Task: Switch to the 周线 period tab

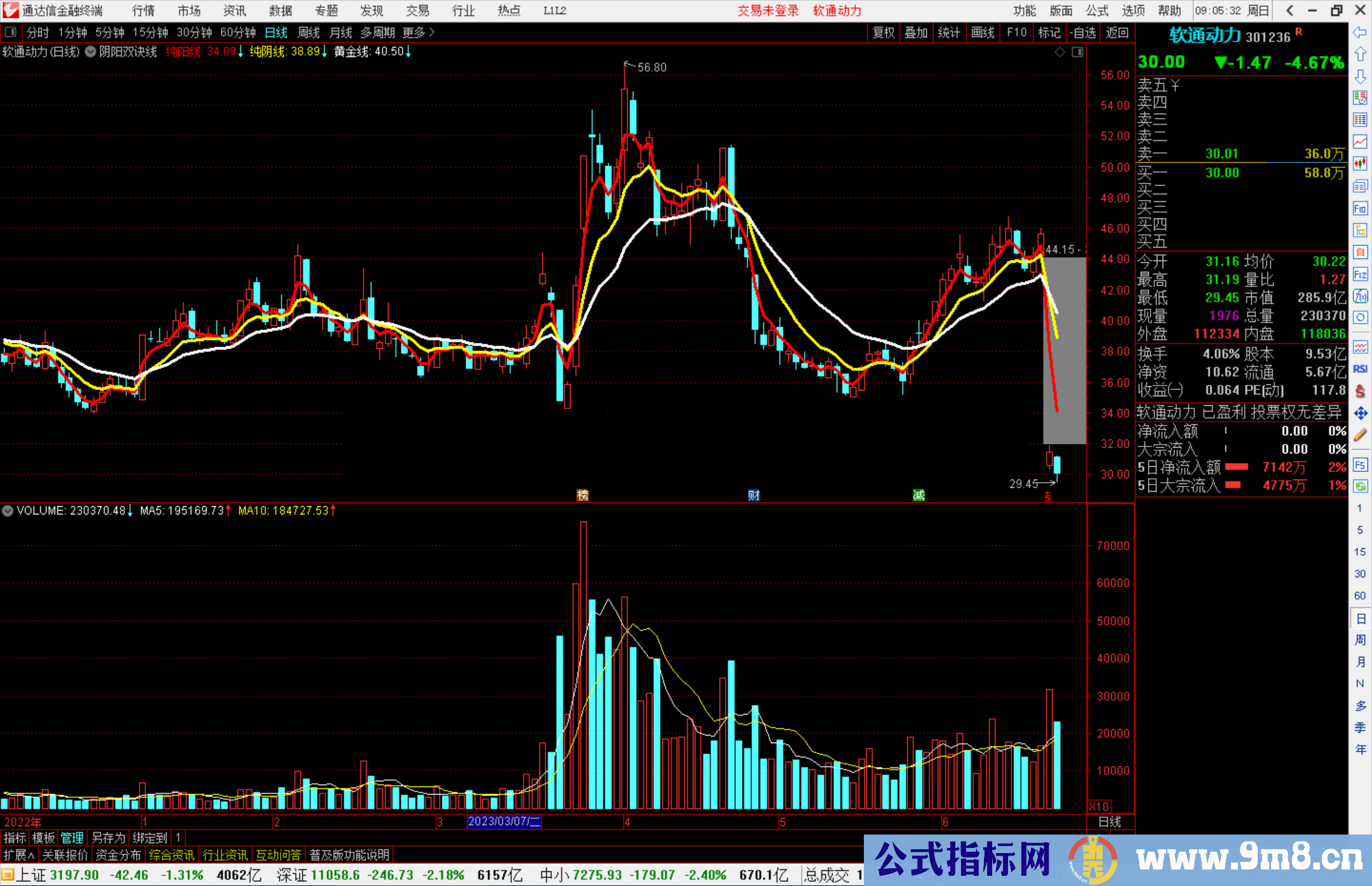Action: tap(308, 32)
